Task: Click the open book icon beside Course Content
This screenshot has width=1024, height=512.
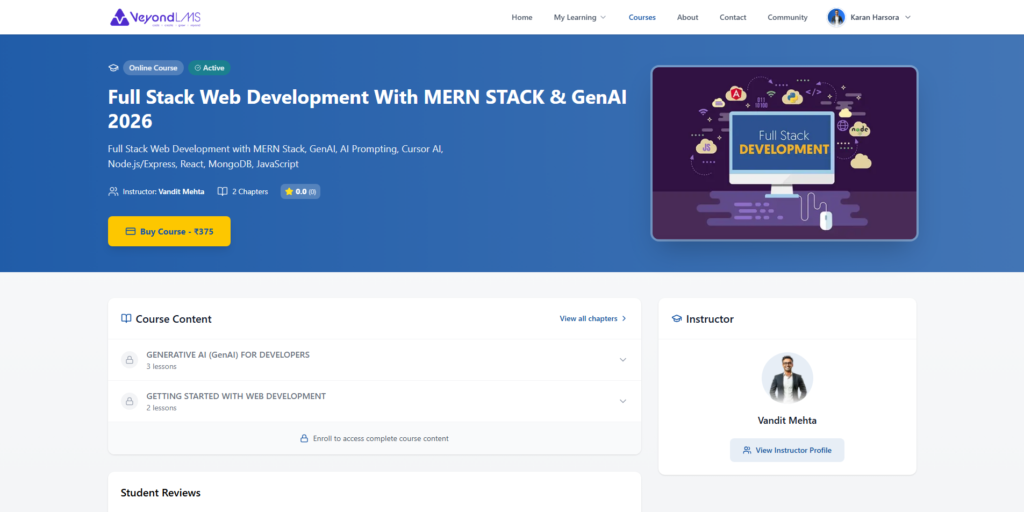Action: click(x=126, y=319)
